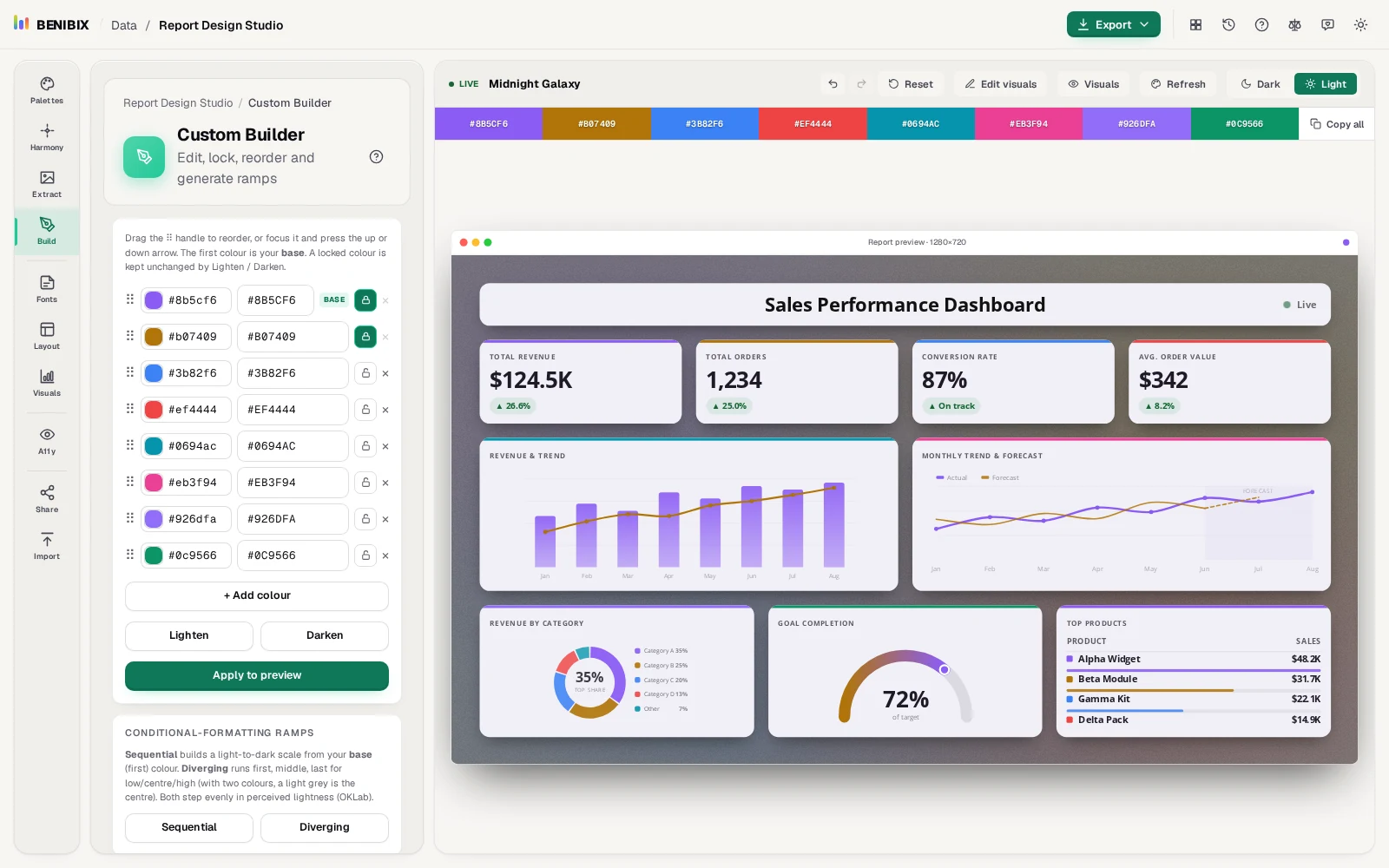
Task: Open the Visuals sidebar panel
Action: tap(47, 383)
